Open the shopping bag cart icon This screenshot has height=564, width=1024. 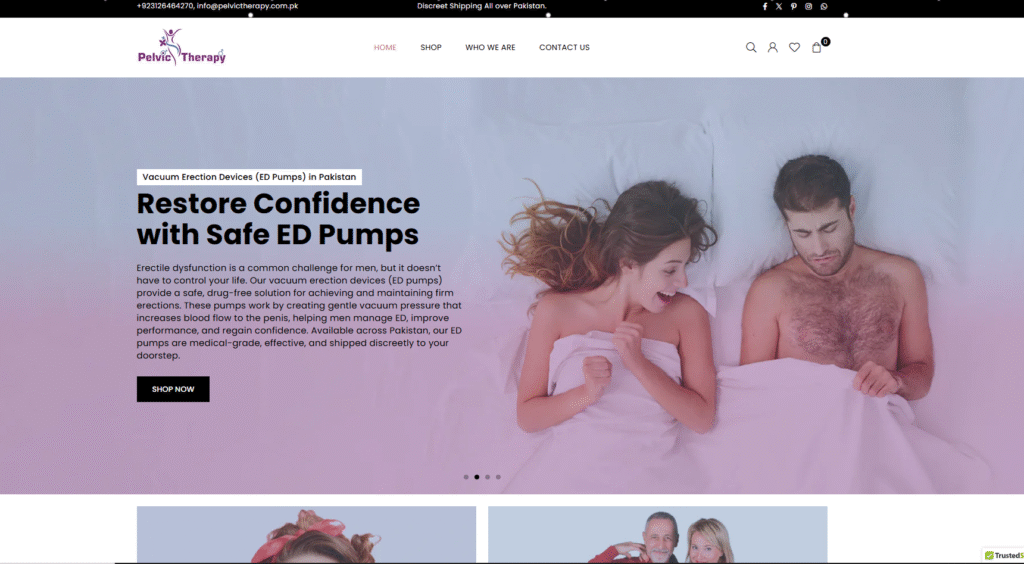(817, 47)
